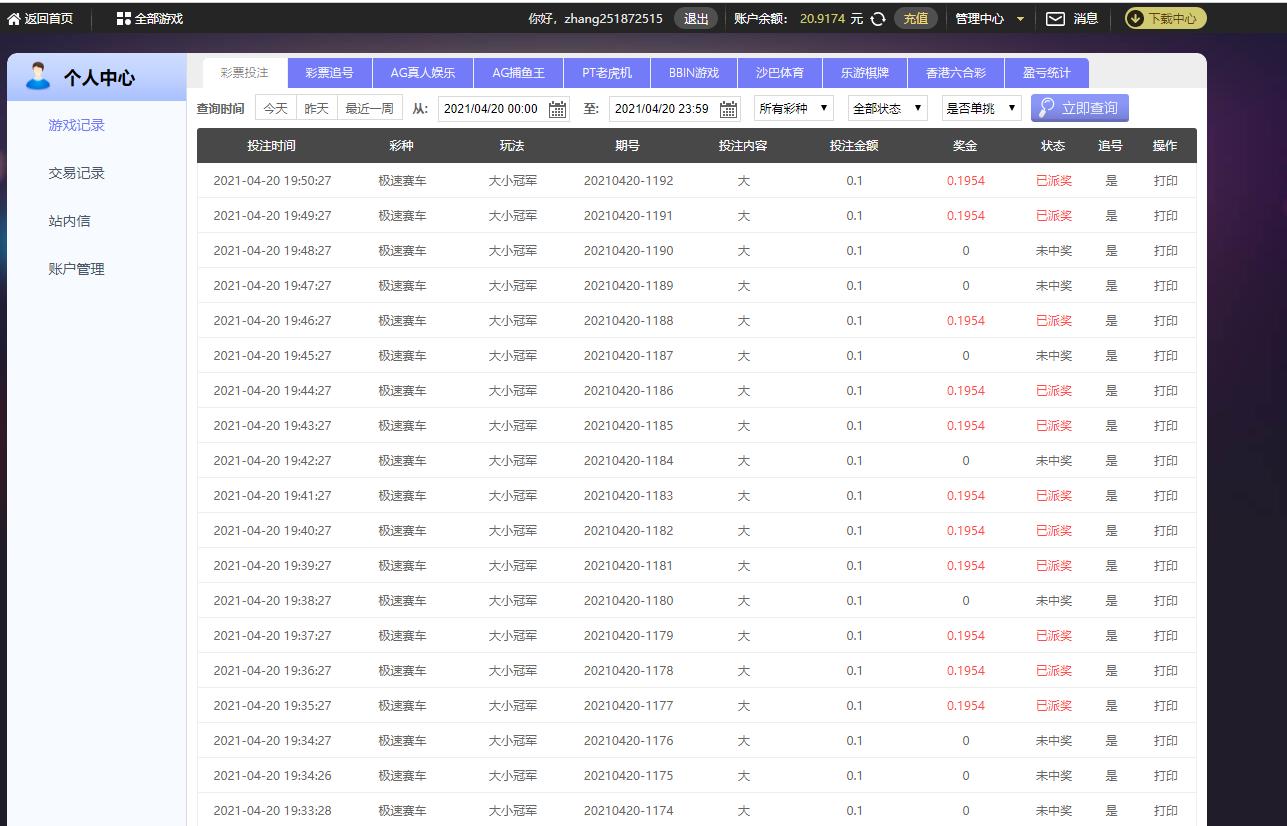Screen dimensions: 1287x826
Task: Click period number 20210420-1187
Action: (x=628, y=356)
